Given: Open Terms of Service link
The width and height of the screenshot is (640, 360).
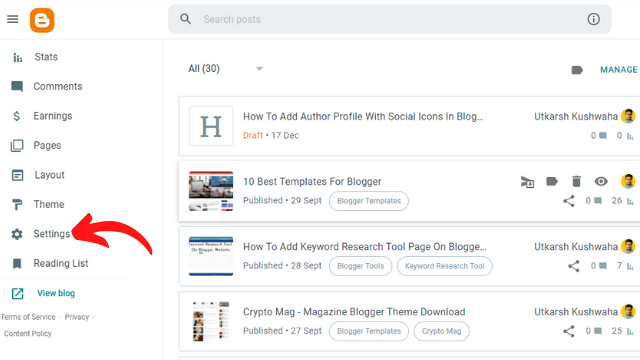Looking at the screenshot, I should (x=28, y=317).
